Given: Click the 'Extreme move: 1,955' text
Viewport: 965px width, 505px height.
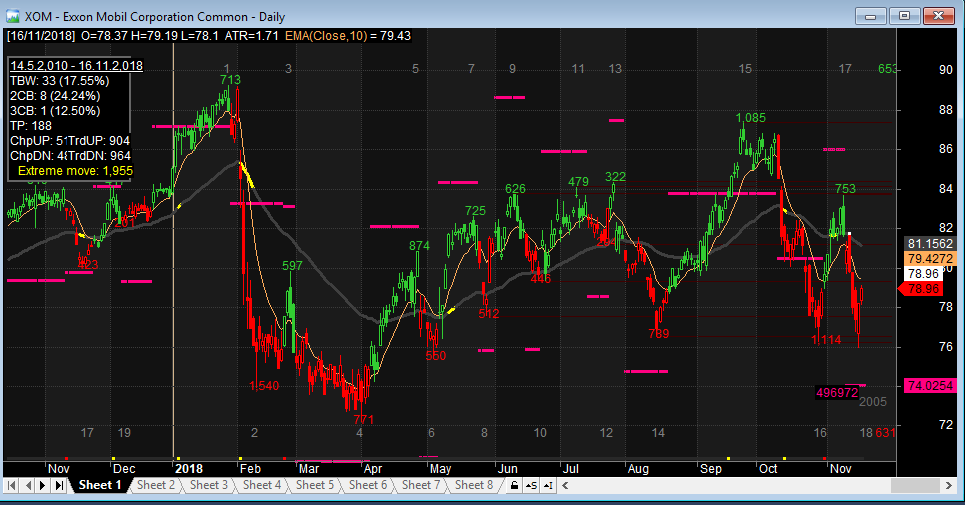Looking at the screenshot, I should (75, 171).
